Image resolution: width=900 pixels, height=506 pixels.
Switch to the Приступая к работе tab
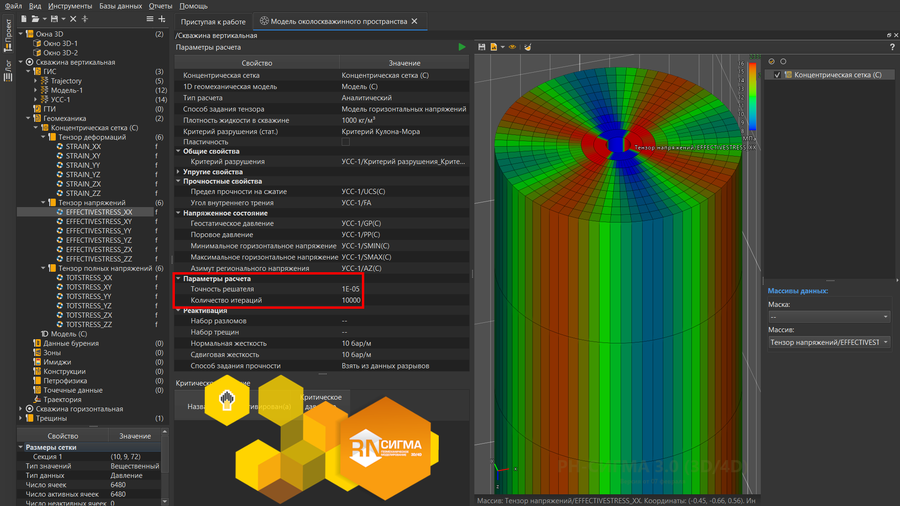(213, 21)
